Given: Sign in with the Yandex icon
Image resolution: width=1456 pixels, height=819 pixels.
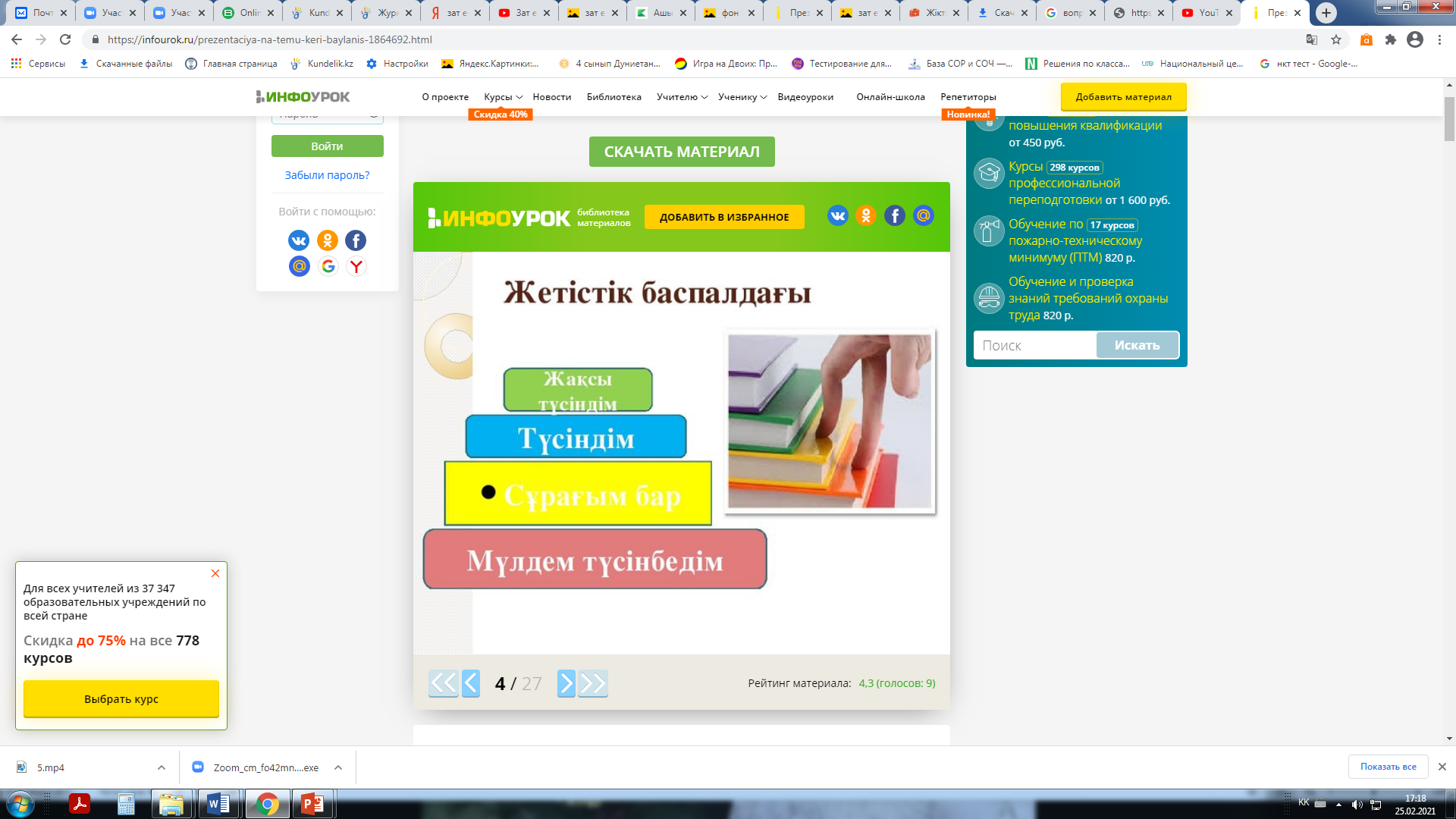Looking at the screenshot, I should point(356,266).
